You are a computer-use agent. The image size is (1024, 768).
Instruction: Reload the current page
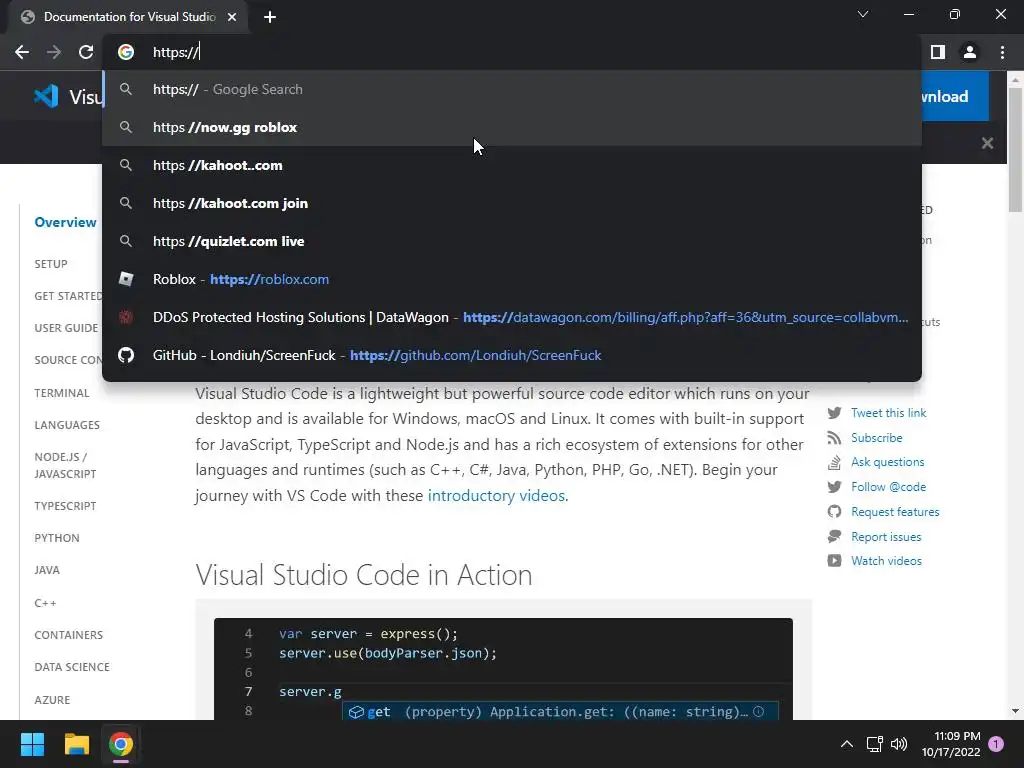[x=86, y=52]
